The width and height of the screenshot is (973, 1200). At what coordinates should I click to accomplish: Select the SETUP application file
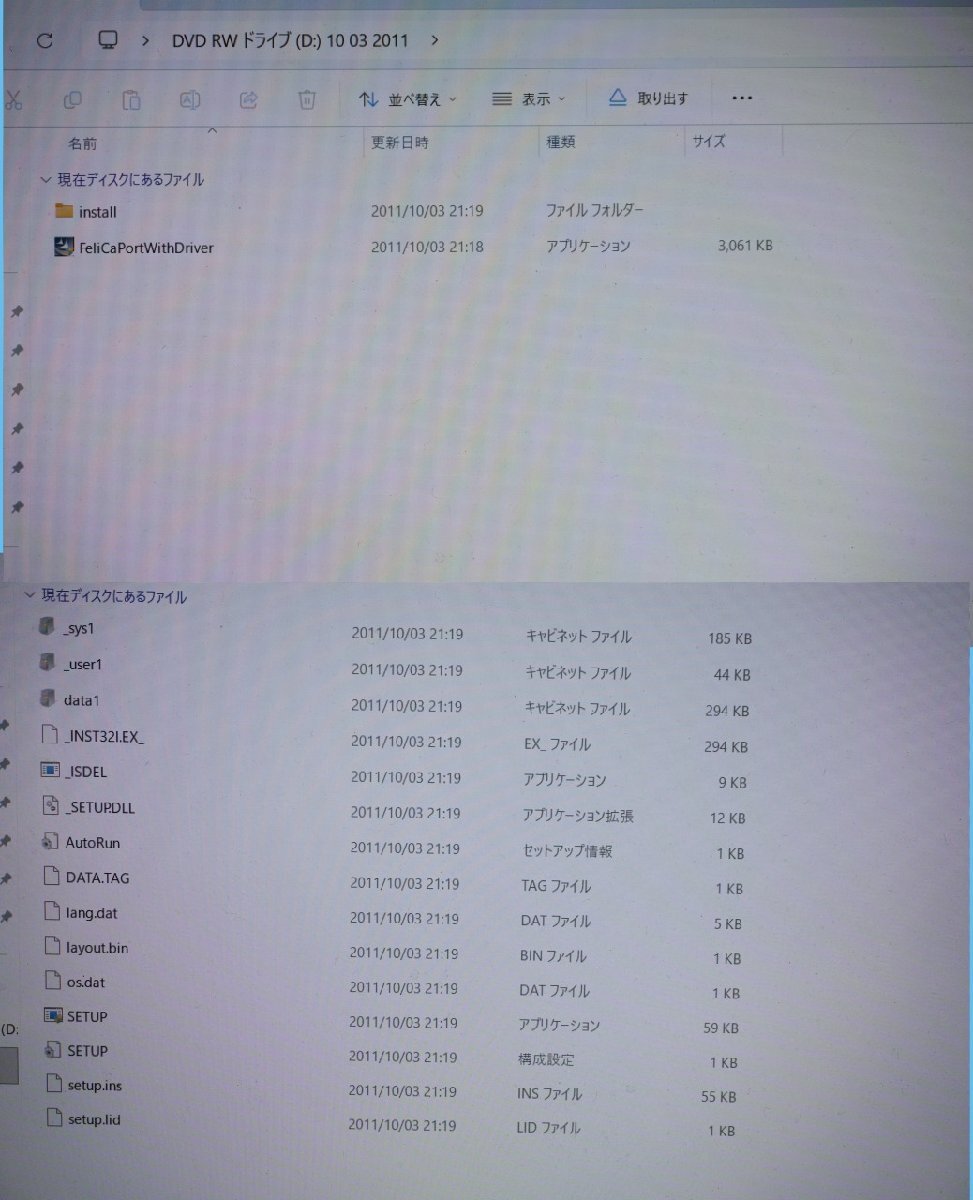click(85, 1016)
